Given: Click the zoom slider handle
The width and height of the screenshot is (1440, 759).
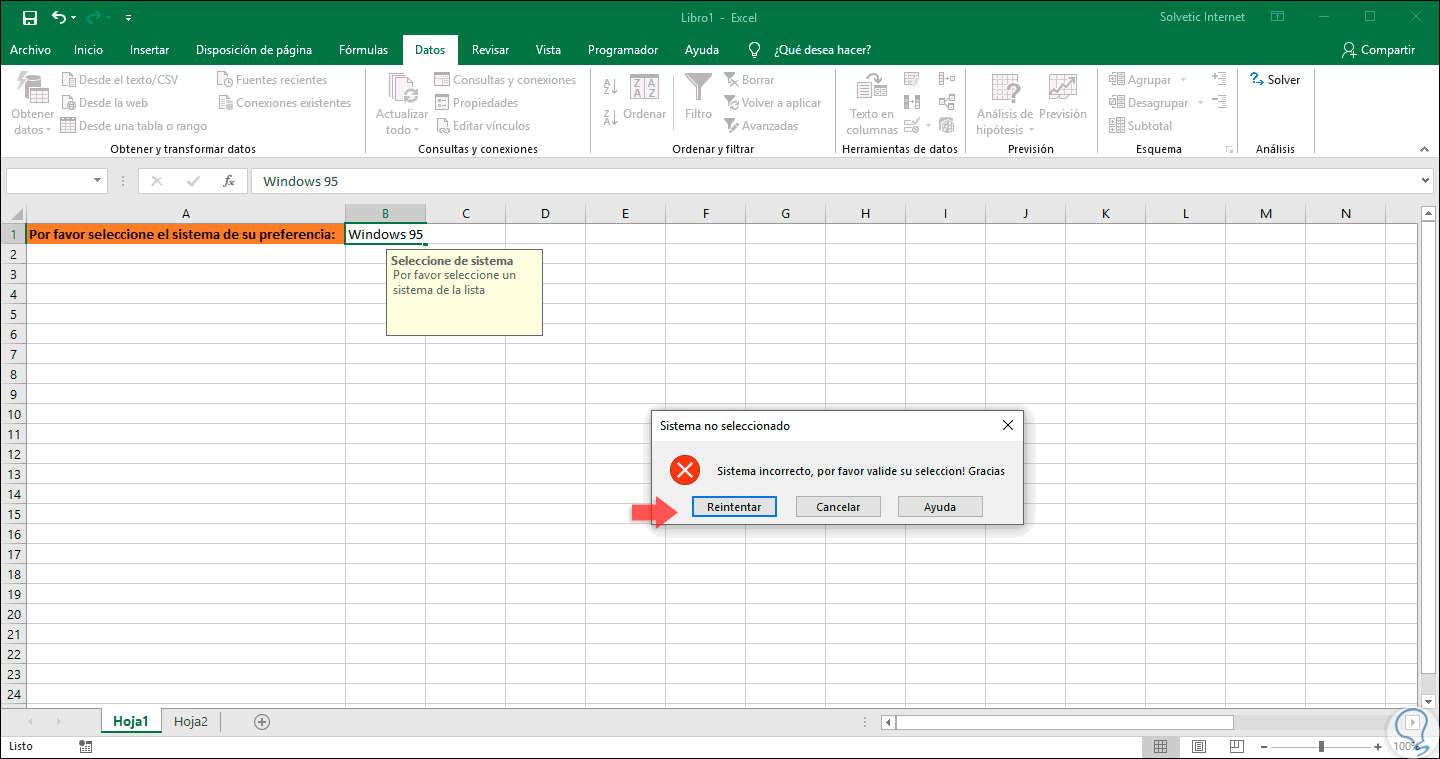Looking at the screenshot, I should click(1321, 746).
